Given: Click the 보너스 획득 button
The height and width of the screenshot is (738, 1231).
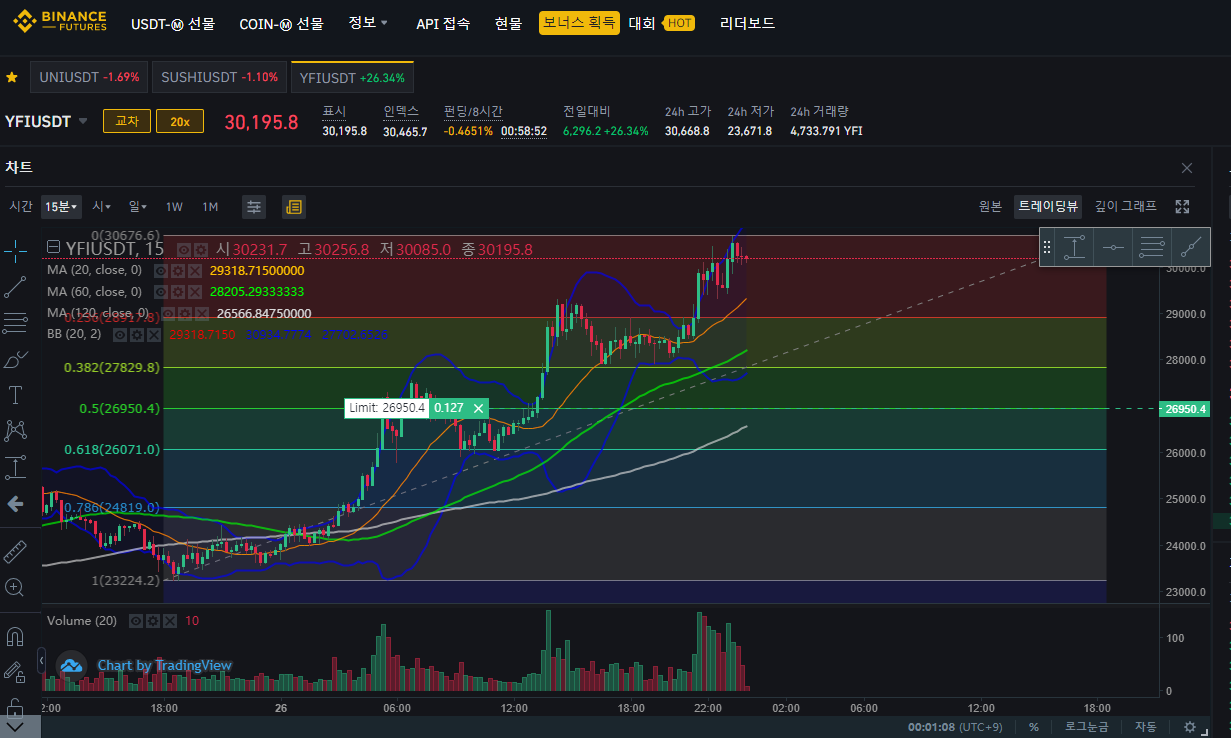Looking at the screenshot, I should [x=579, y=23].
